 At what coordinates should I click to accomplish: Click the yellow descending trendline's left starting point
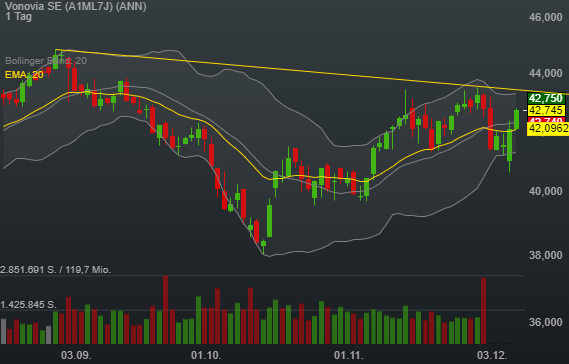tap(57, 50)
